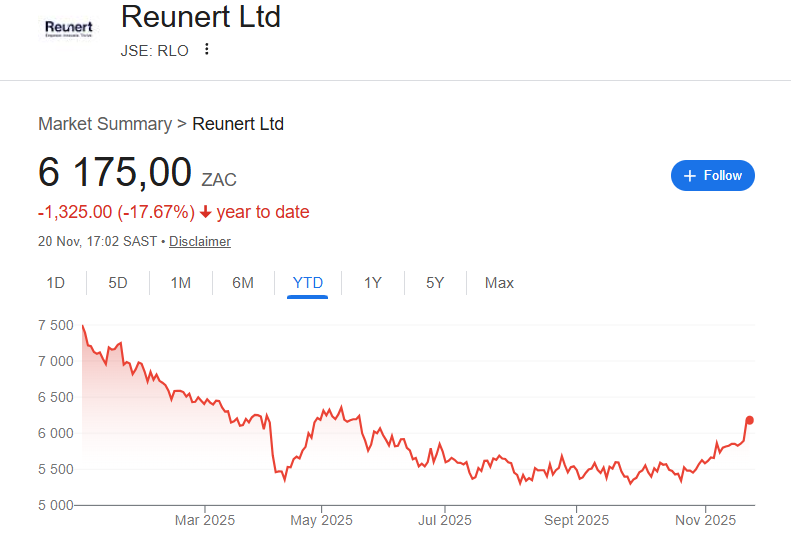Click the Reunert Ltd page title
Screen dimensions: 791x543
pos(200,17)
